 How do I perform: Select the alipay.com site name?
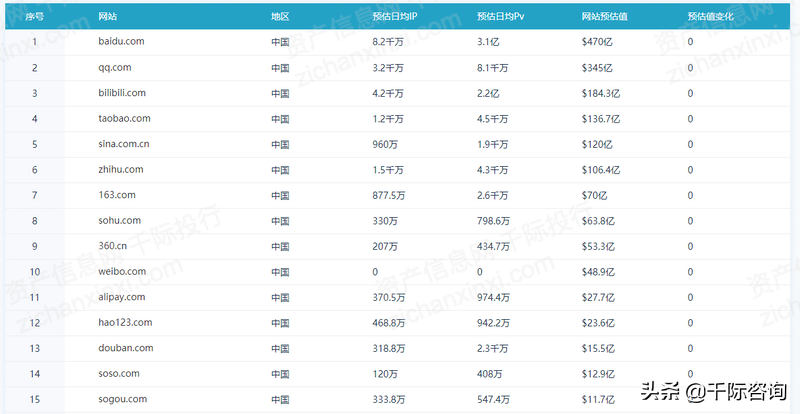[x=122, y=297]
